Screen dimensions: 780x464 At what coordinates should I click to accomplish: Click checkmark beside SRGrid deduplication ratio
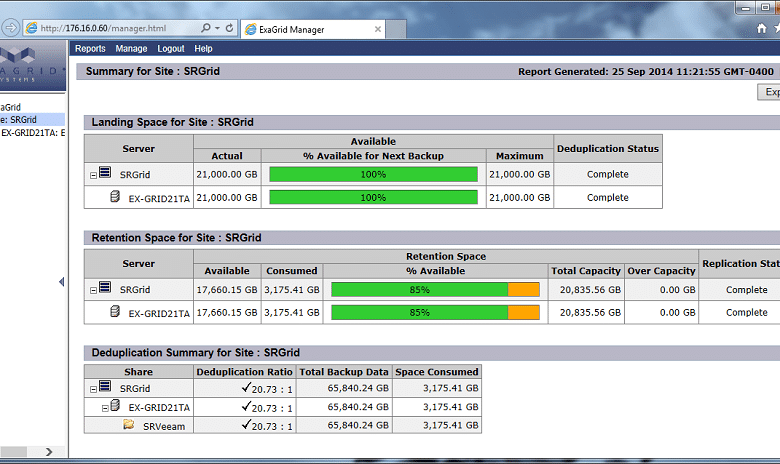click(246, 387)
